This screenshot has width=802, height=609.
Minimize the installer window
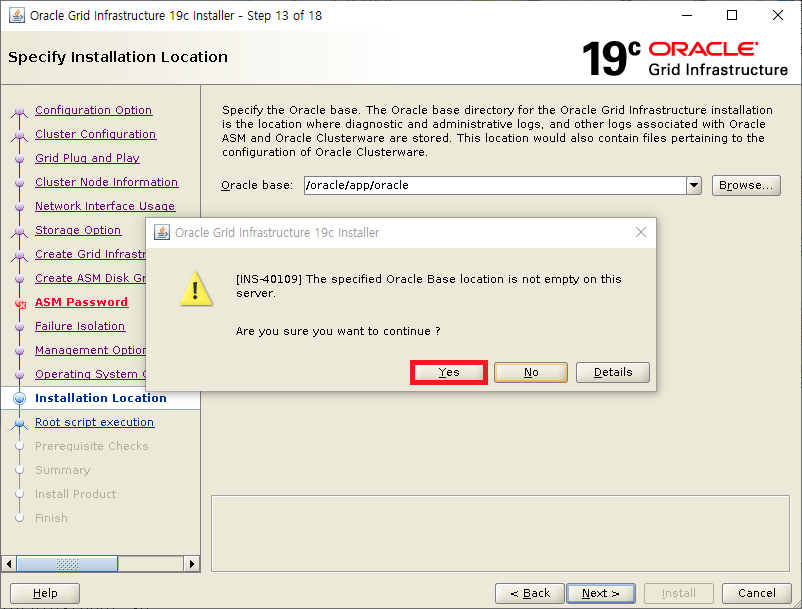pyautogui.click(x=687, y=15)
